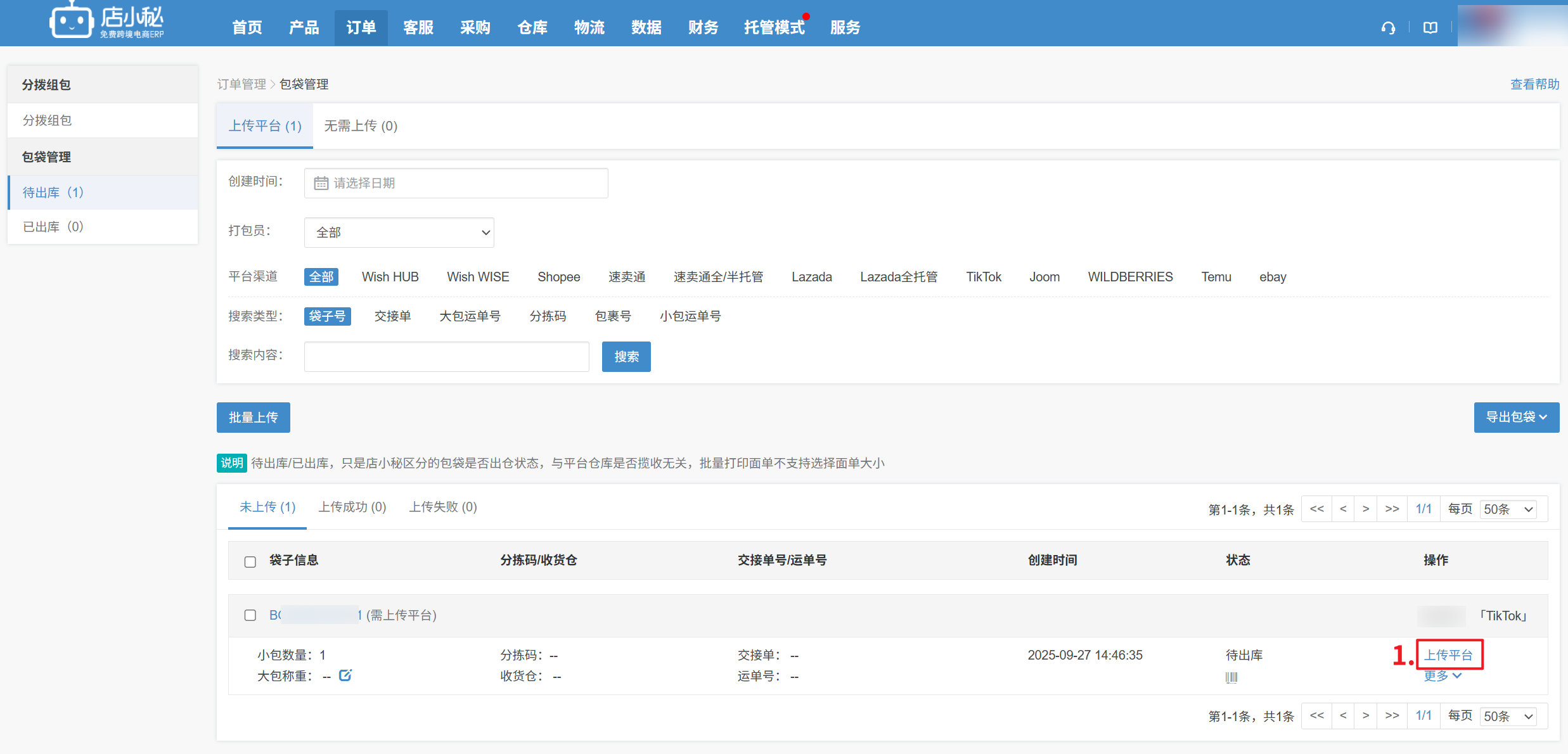The image size is (1568, 754).
Task: Click the 批量上传 button
Action: click(253, 418)
